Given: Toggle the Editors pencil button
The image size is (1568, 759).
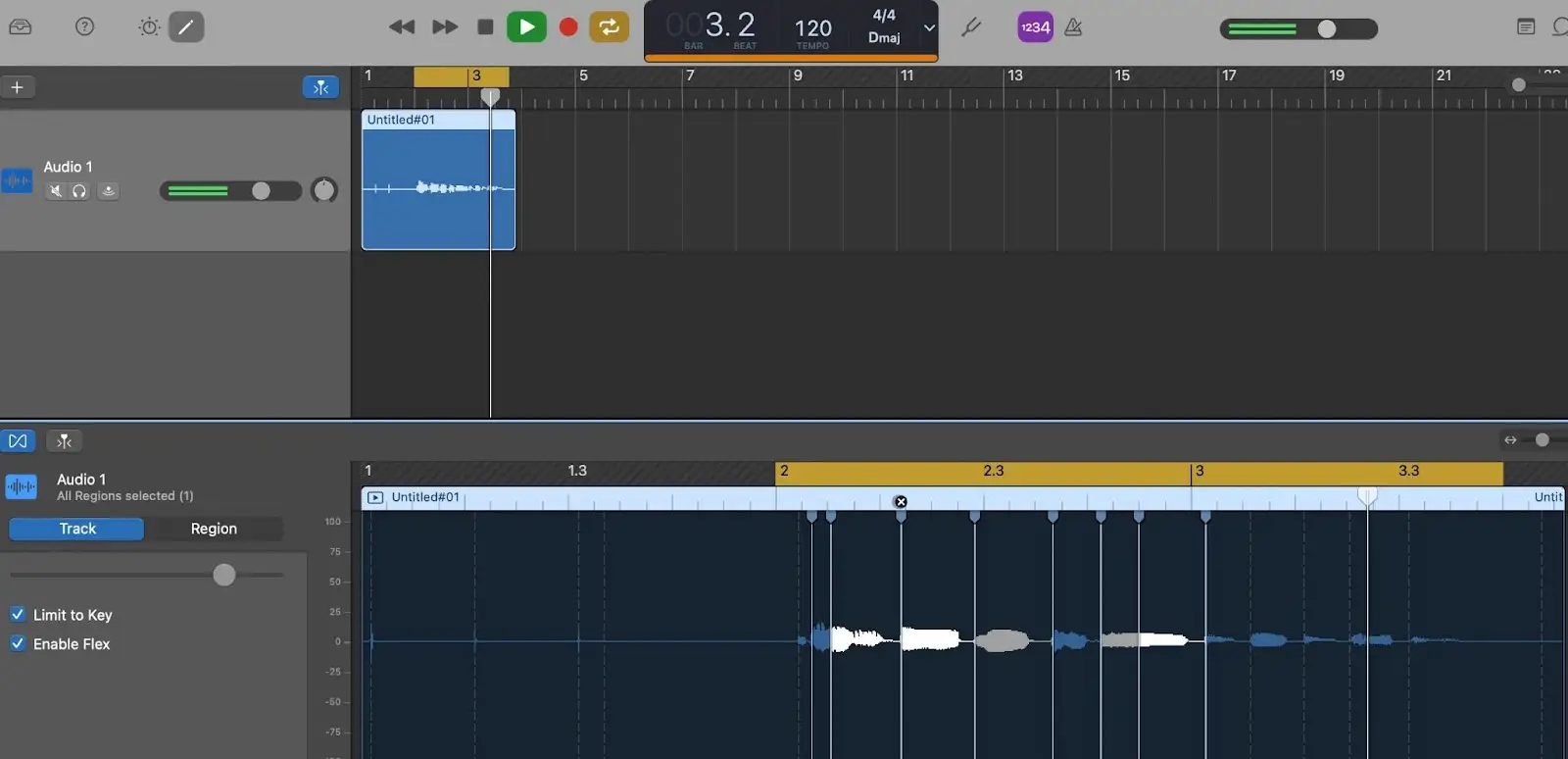Looking at the screenshot, I should coord(186,26).
